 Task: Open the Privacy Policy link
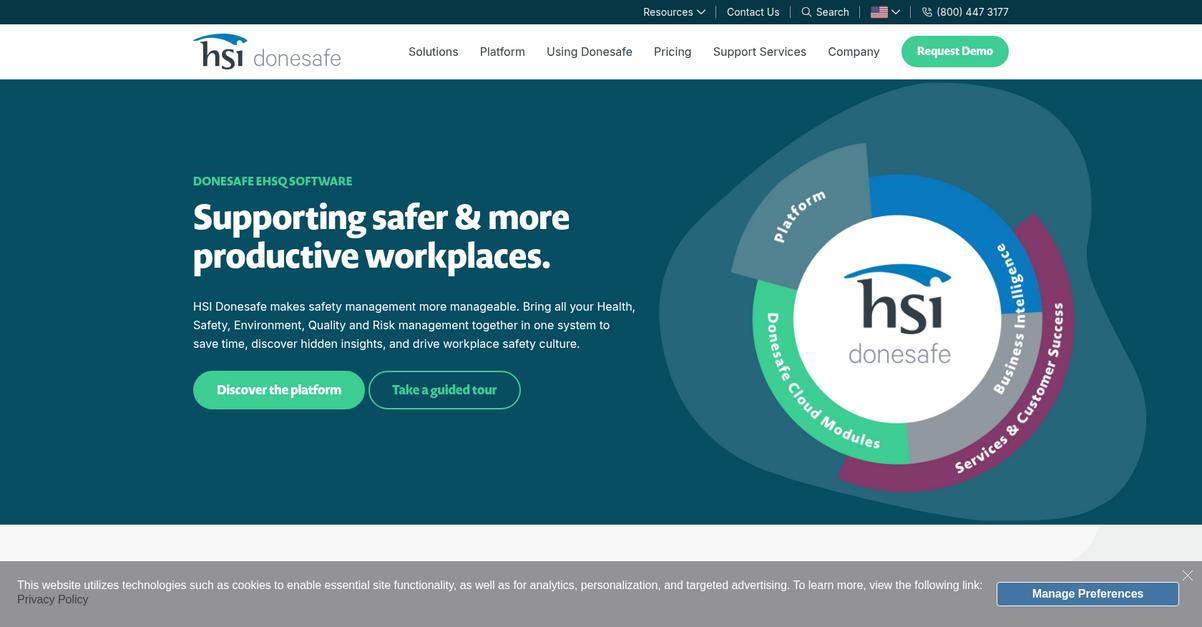click(x=52, y=600)
